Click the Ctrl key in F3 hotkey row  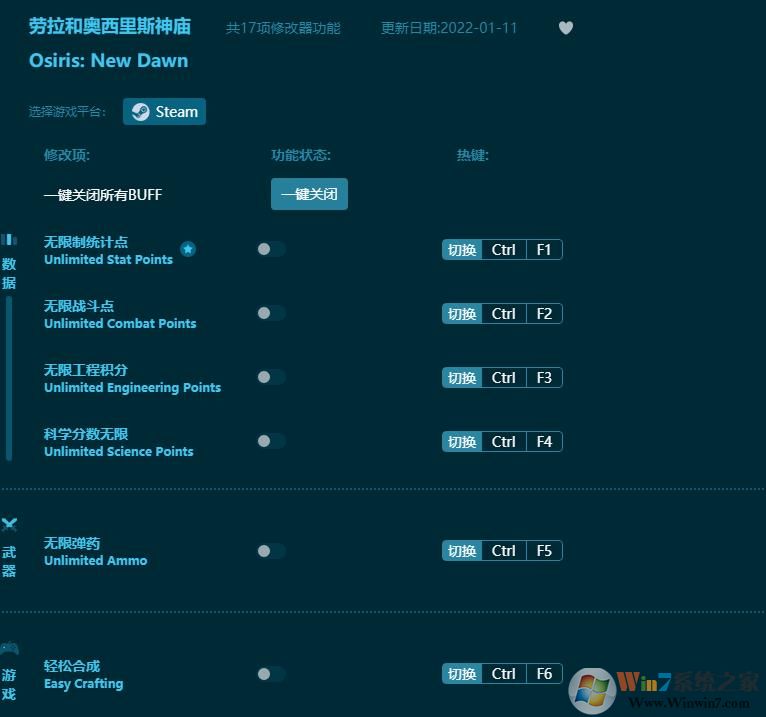click(x=504, y=378)
